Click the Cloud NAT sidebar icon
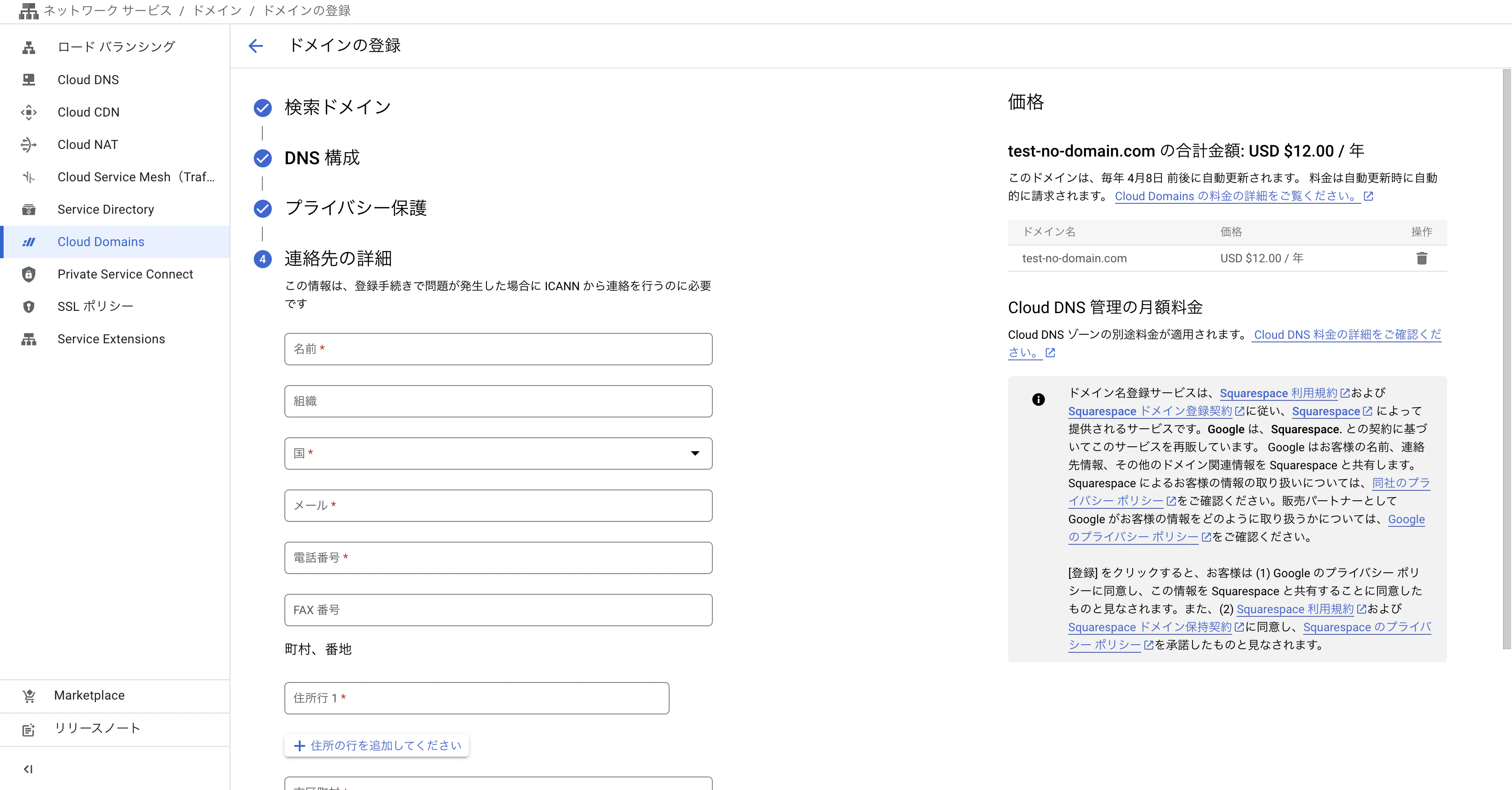 pos(29,144)
